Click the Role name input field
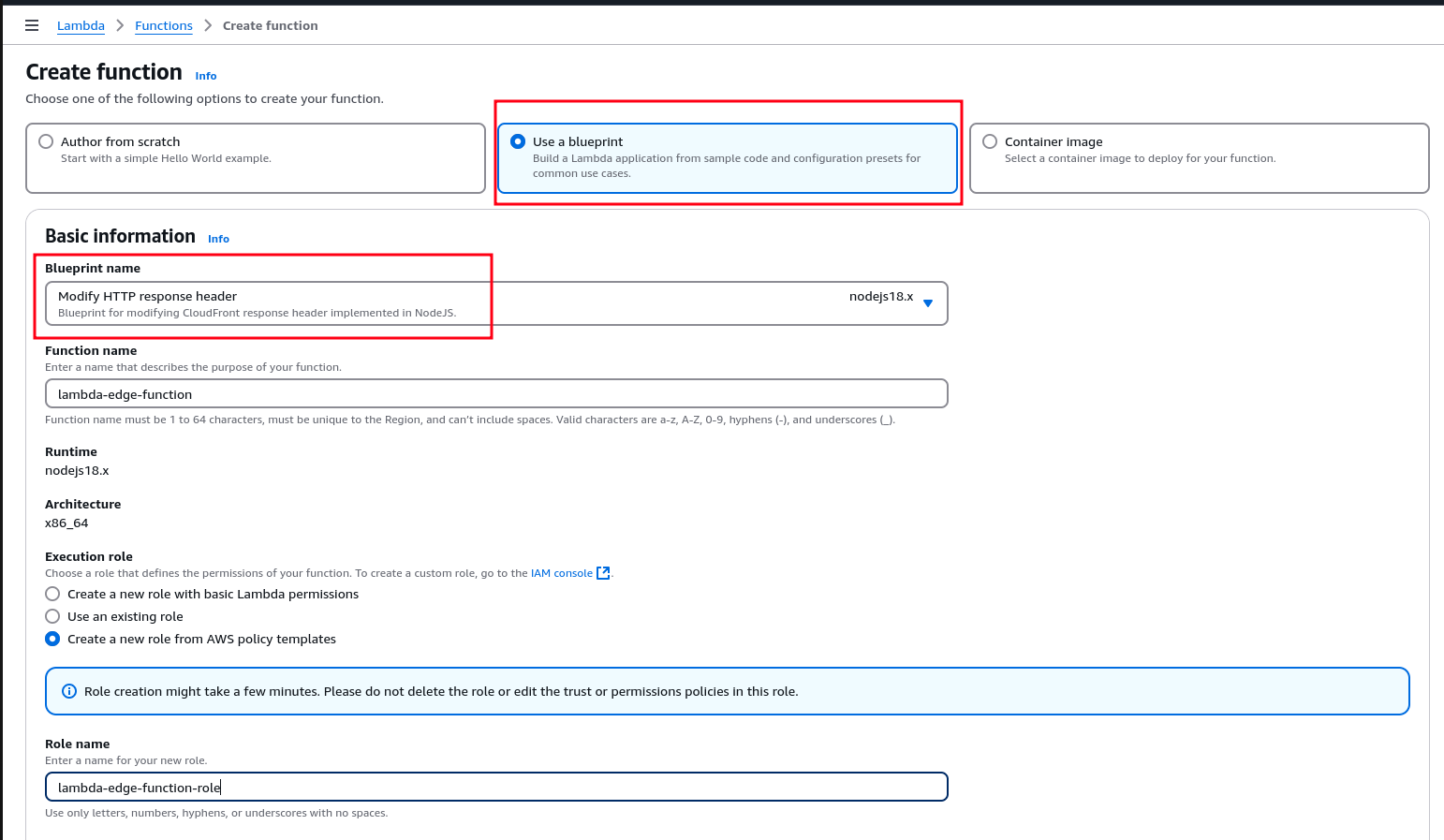1444x840 pixels. (x=496, y=787)
